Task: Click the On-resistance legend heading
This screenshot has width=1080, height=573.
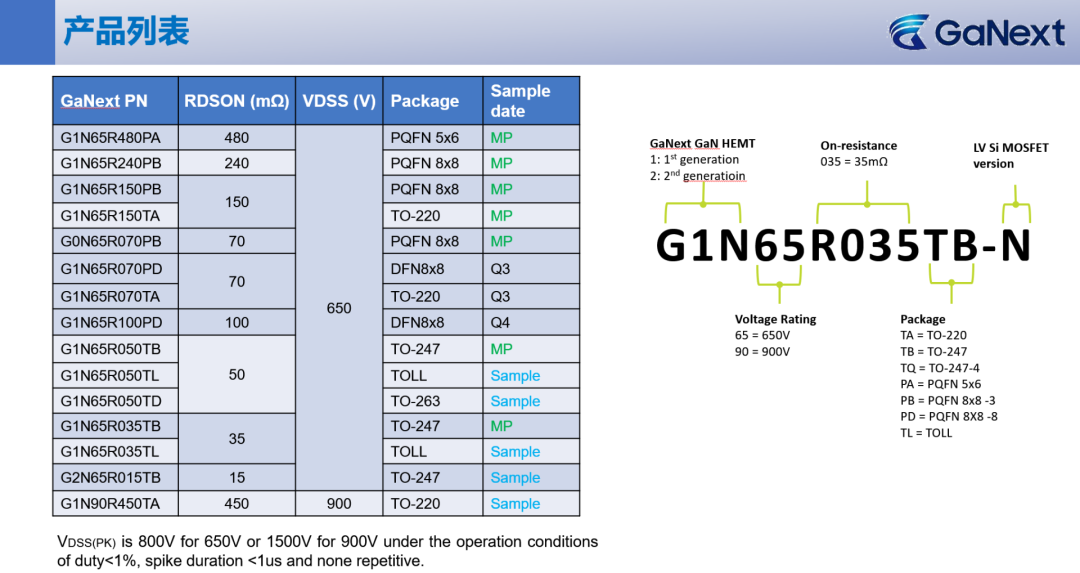Action: pos(858,145)
